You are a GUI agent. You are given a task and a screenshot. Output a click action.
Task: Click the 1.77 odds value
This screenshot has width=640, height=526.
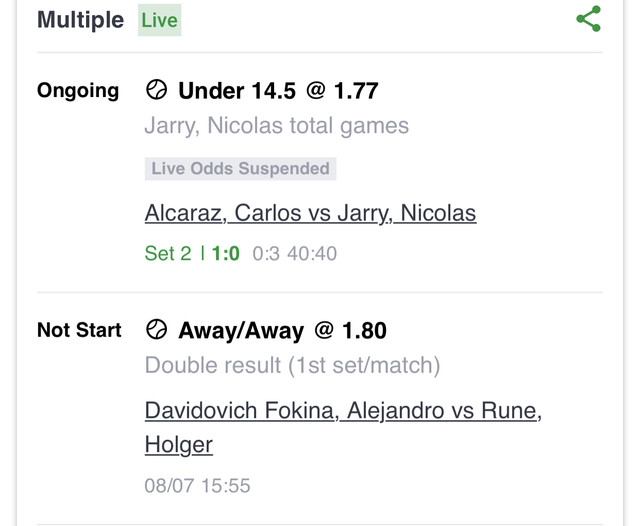click(x=356, y=91)
